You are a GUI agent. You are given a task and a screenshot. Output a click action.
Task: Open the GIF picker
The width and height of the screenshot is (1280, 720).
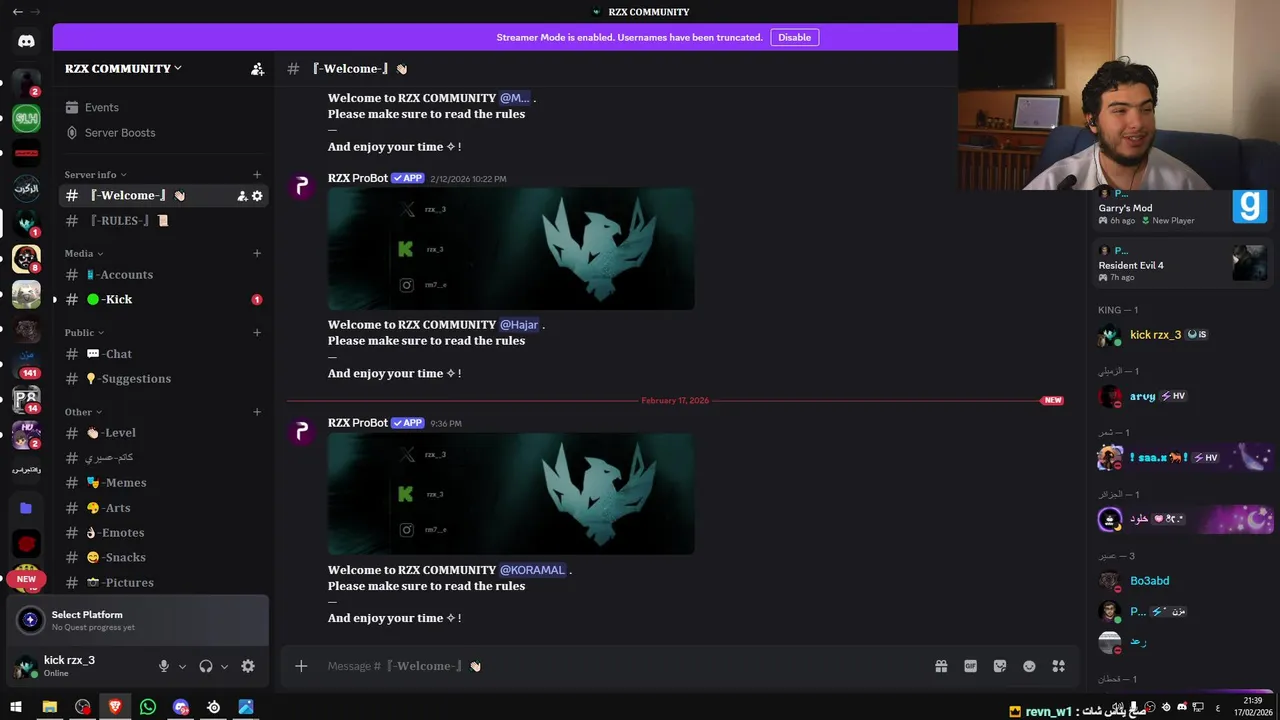pos(970,666)
